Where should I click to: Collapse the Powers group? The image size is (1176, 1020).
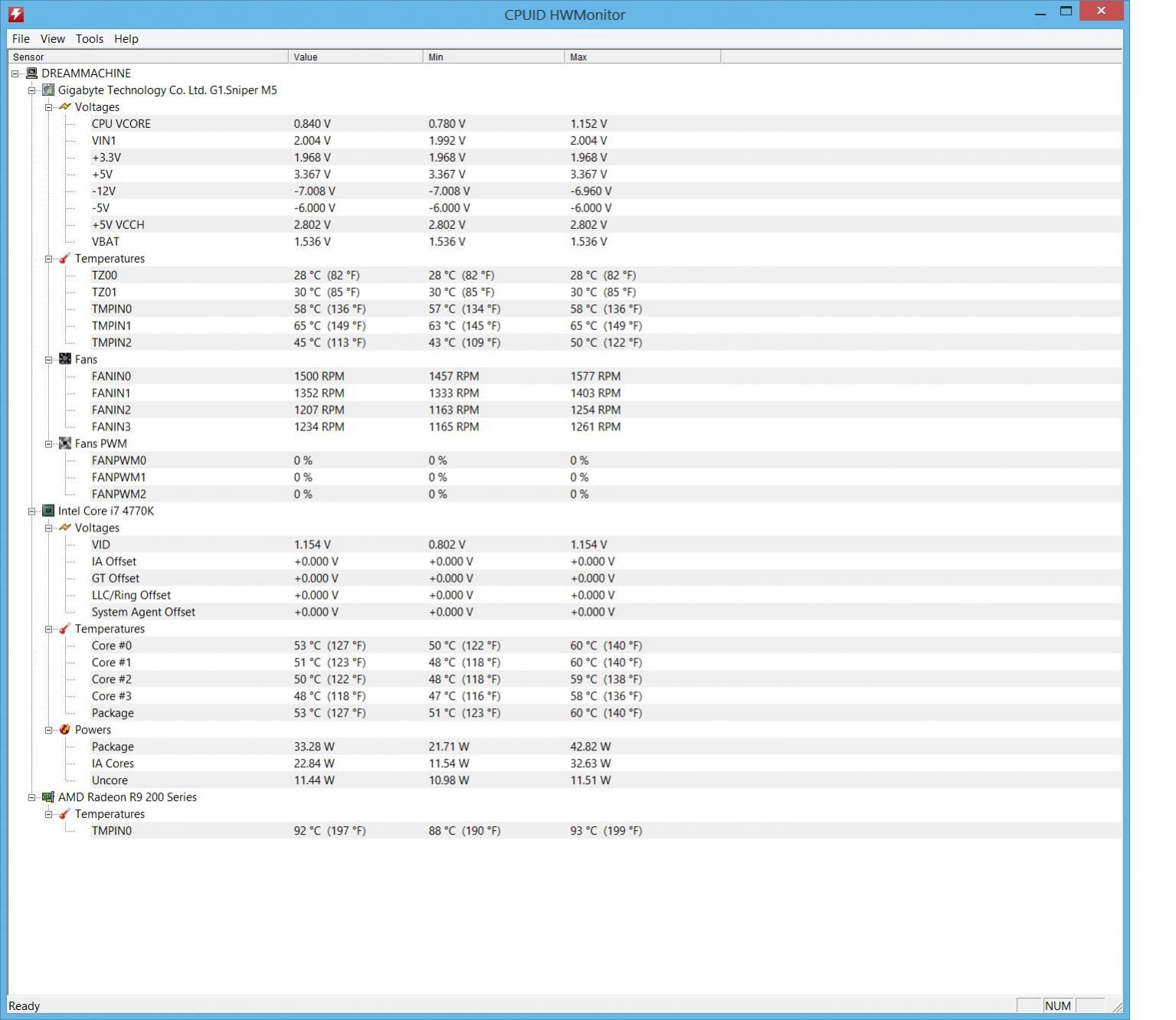[48, 730]
